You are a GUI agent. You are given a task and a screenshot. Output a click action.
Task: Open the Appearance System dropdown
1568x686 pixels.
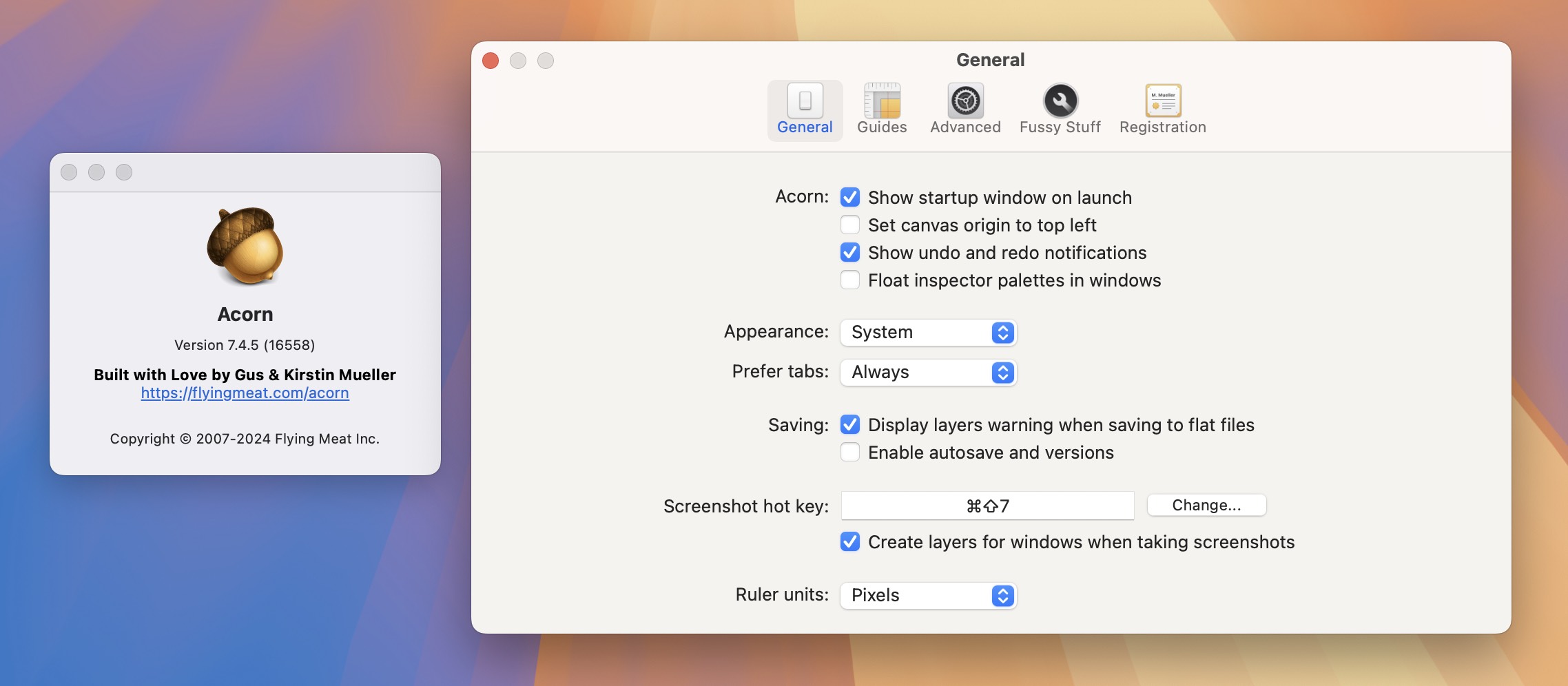929,333
